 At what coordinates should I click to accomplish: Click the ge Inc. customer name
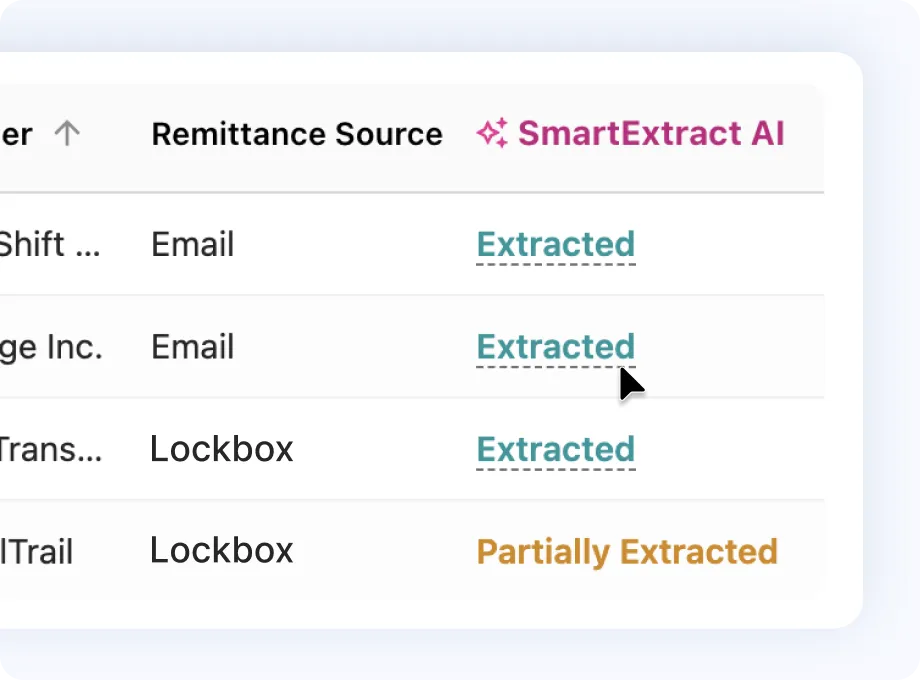pos(50,347)
